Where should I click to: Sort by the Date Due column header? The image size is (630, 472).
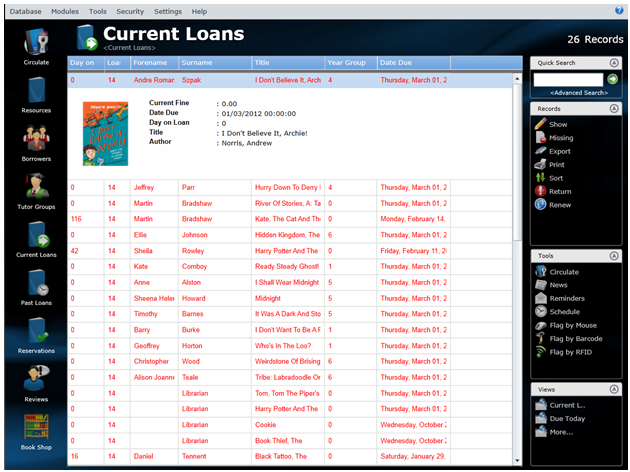click(x=413, y=63)
